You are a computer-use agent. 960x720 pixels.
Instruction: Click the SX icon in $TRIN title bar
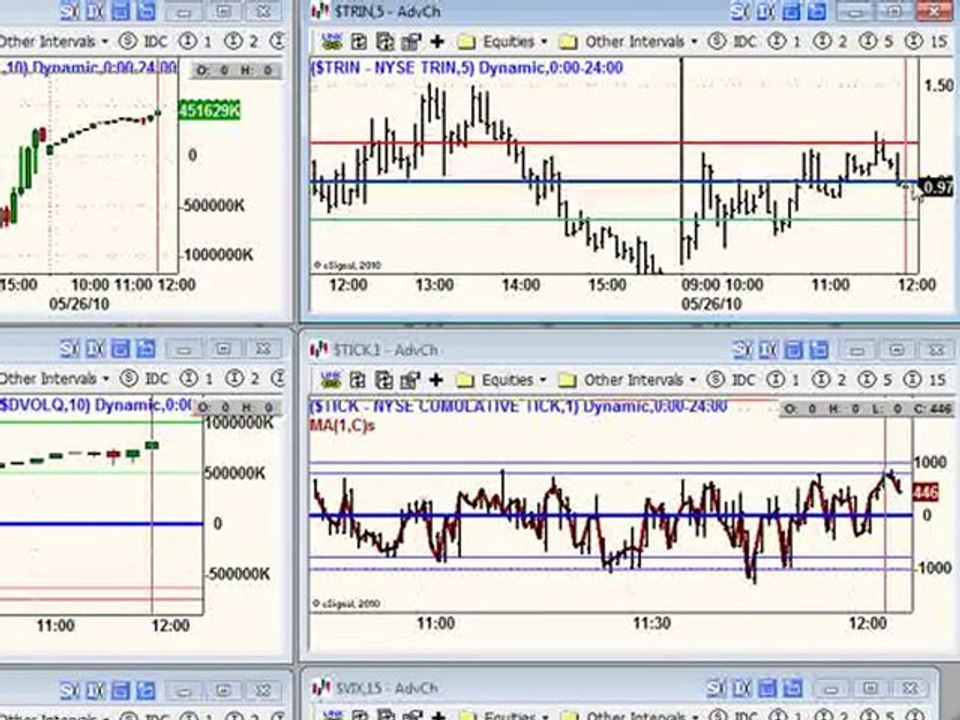(x=740, y=10)
